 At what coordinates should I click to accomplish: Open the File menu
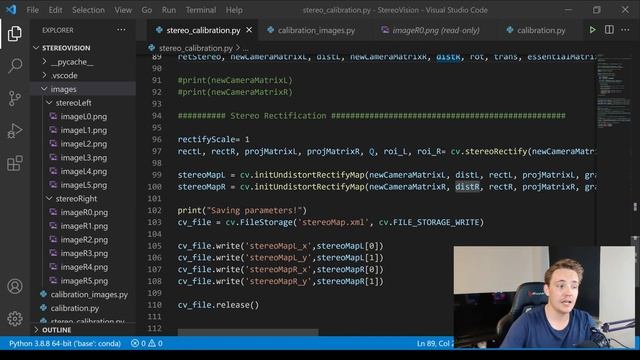coord(32,10)
